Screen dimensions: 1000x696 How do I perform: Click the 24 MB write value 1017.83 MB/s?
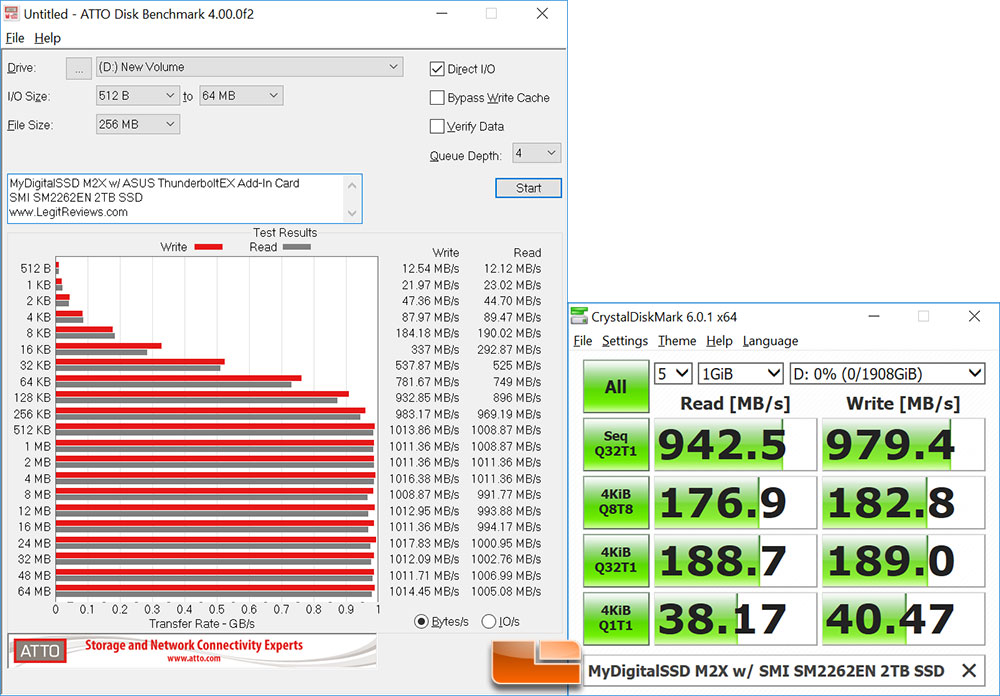(x=424, y=543)
